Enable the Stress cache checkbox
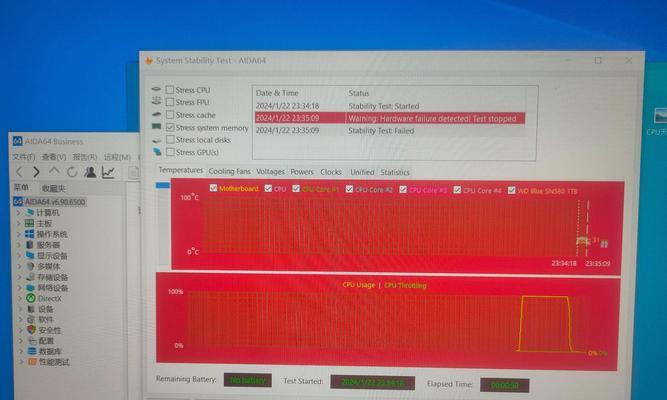Screen dimensions: 667x400 170,115
